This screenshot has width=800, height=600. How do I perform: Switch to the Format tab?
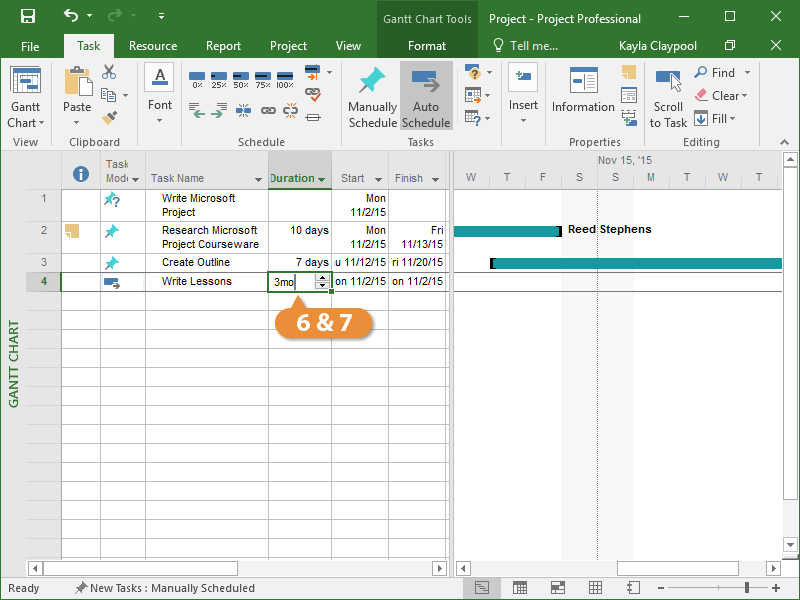pyautogui.click(x=427, y=46)
